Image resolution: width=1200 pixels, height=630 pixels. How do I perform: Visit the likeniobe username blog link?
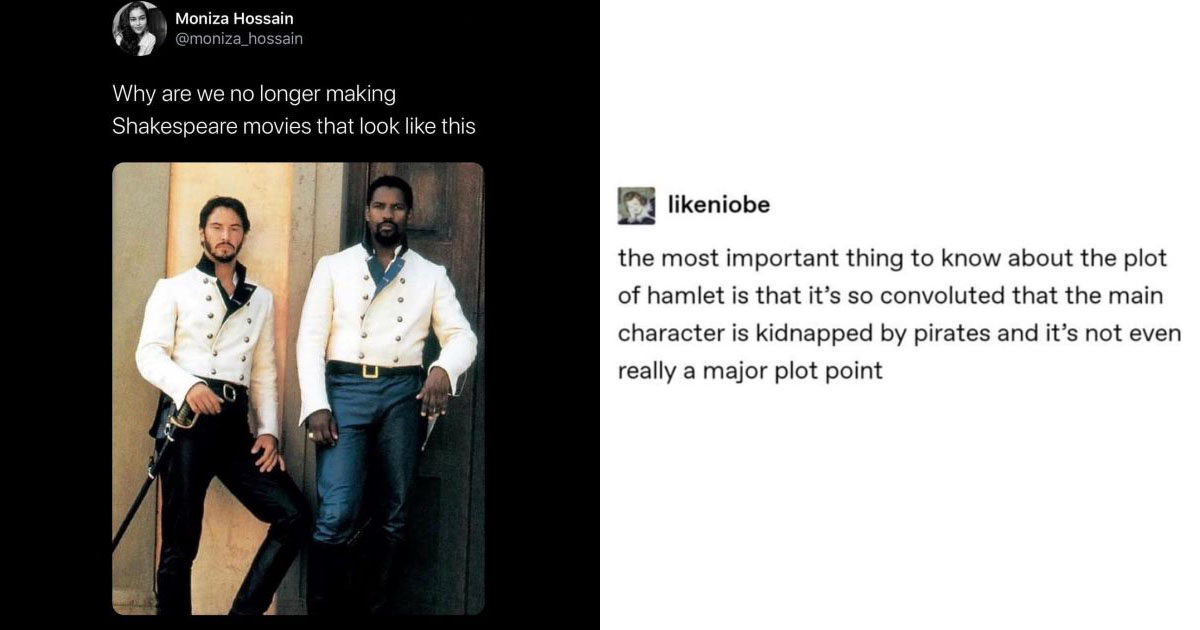[719, 205]
